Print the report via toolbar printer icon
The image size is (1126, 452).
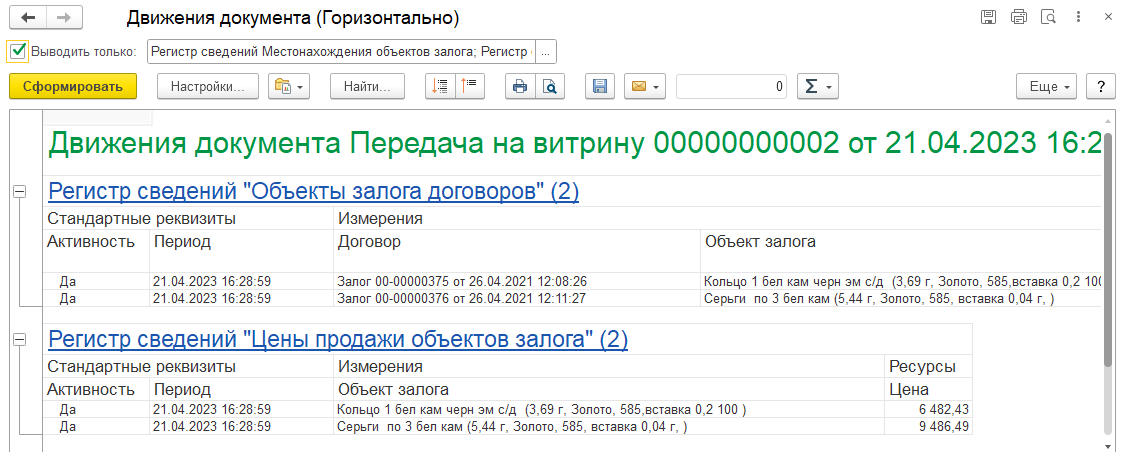point(520,86)
